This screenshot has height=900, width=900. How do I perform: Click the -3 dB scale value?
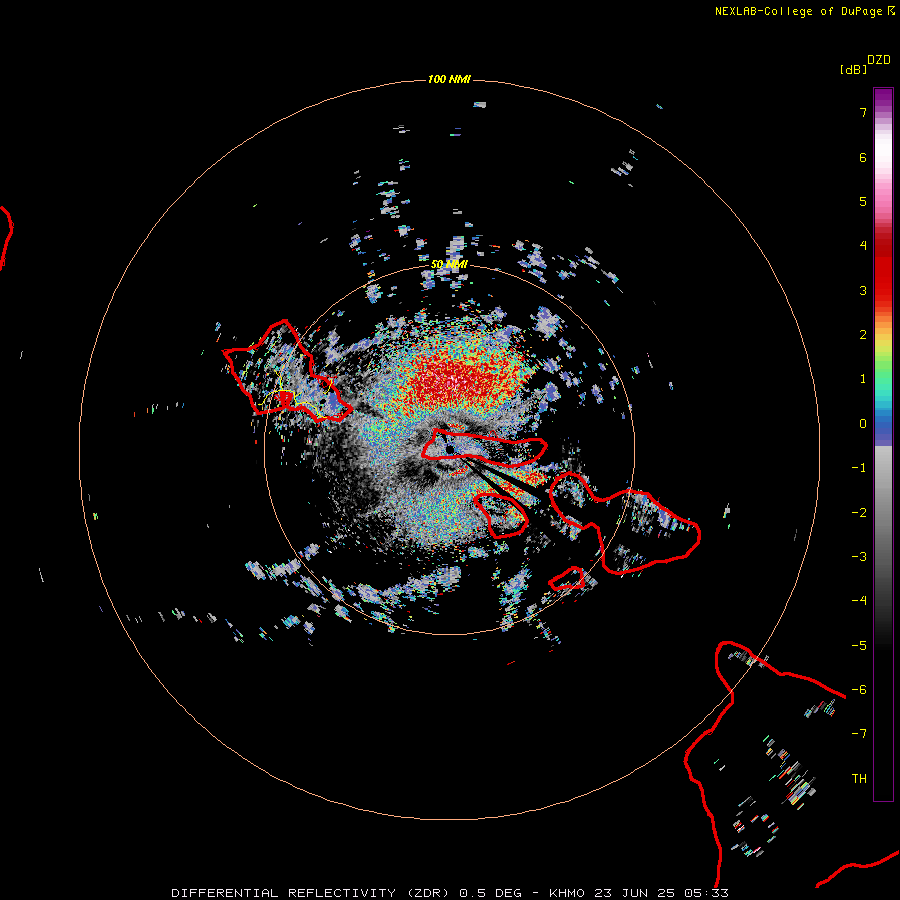tap(859, 557)
